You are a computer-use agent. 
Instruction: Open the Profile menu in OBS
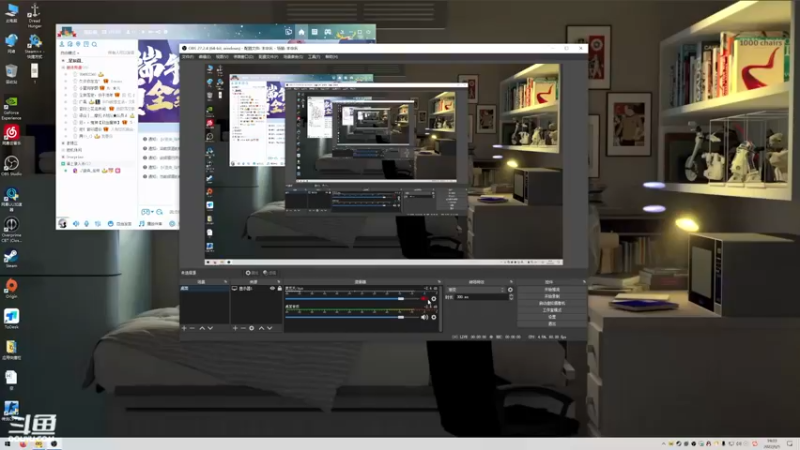click(x=268, y=57)
